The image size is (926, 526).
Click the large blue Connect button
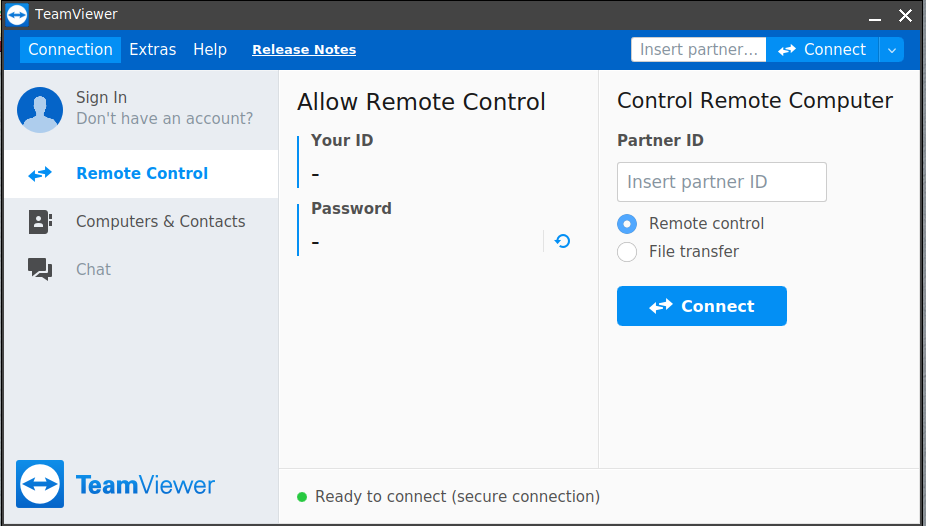(x=702, y=306)
